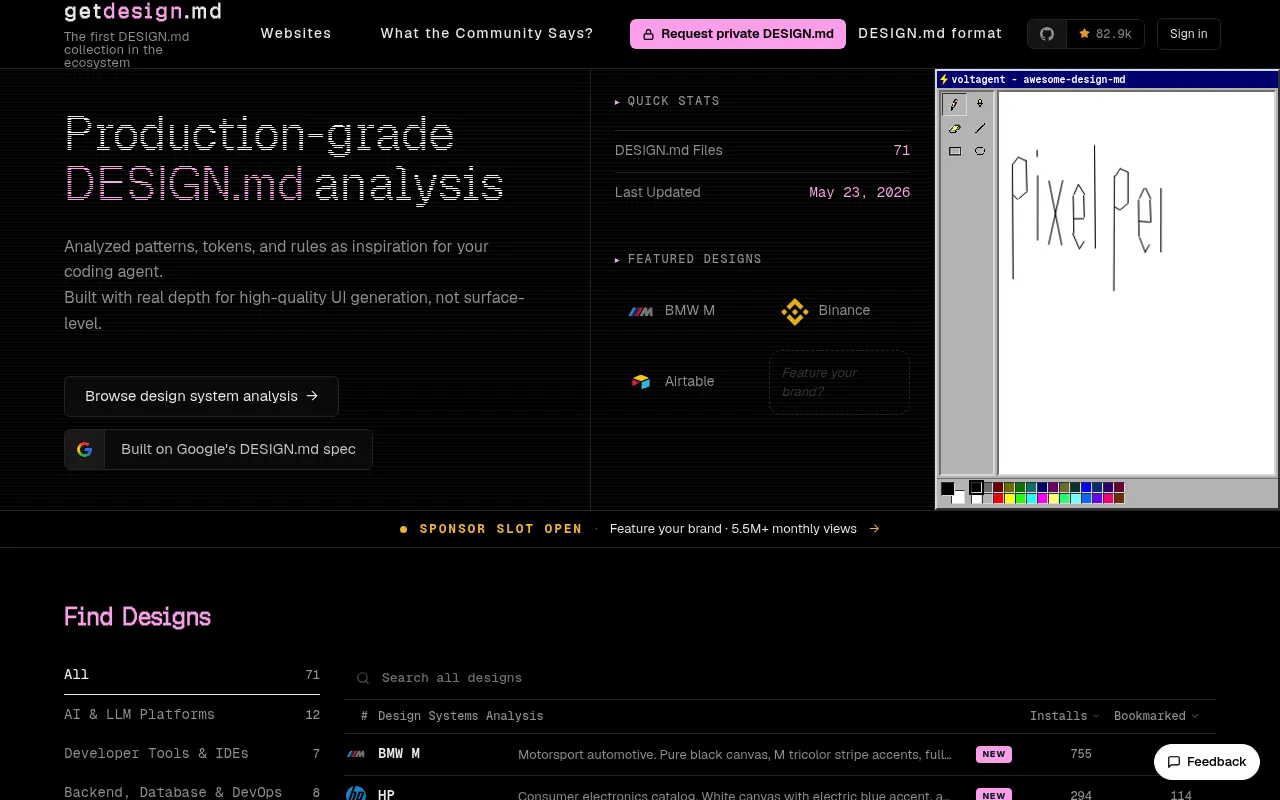Click the Find Designs heading
1280x800 pixels.
click(x=137, y=616)
